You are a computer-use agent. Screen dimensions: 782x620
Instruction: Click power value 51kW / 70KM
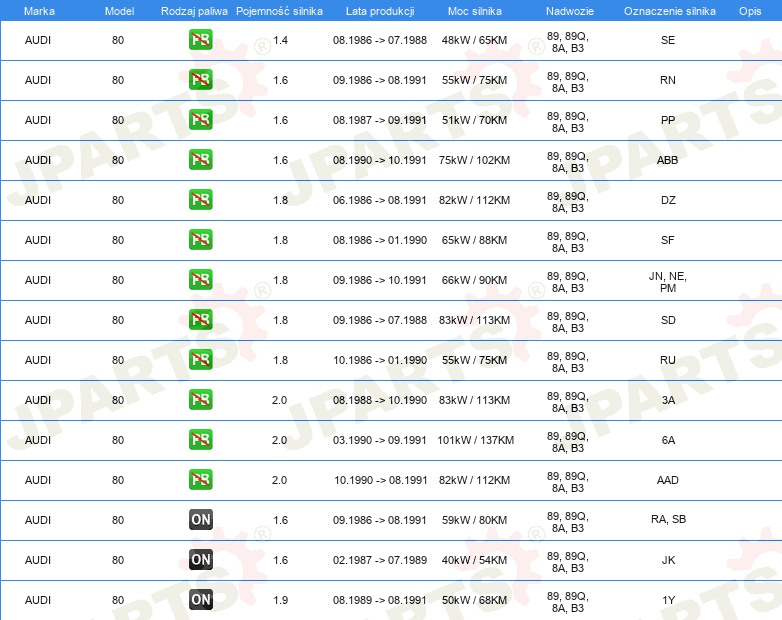click(474, 120)
